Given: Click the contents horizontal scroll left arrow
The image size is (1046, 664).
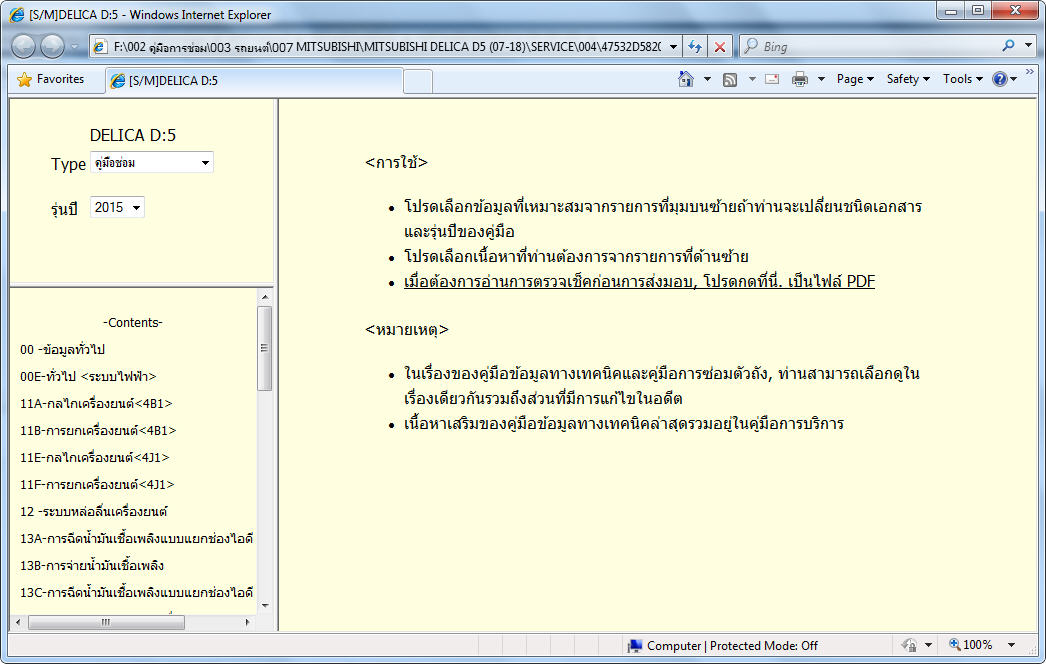Looking at the screenshot, I should coord(18,622).
